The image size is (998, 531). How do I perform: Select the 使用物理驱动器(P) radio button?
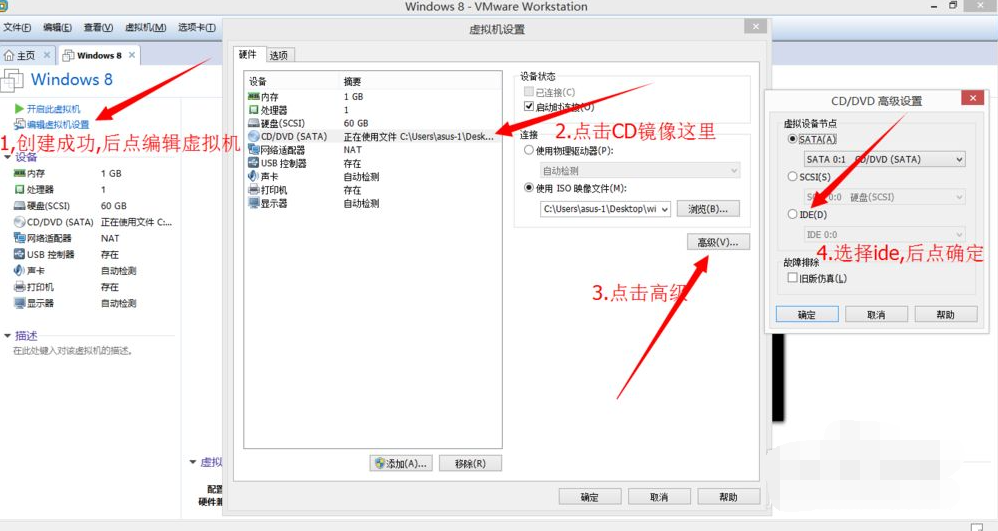[528, 151]
